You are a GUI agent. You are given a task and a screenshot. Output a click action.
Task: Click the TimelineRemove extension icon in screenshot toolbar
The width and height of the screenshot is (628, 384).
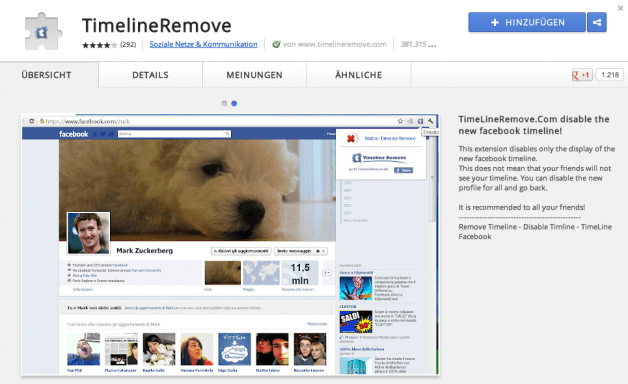(x=421, y=121)
